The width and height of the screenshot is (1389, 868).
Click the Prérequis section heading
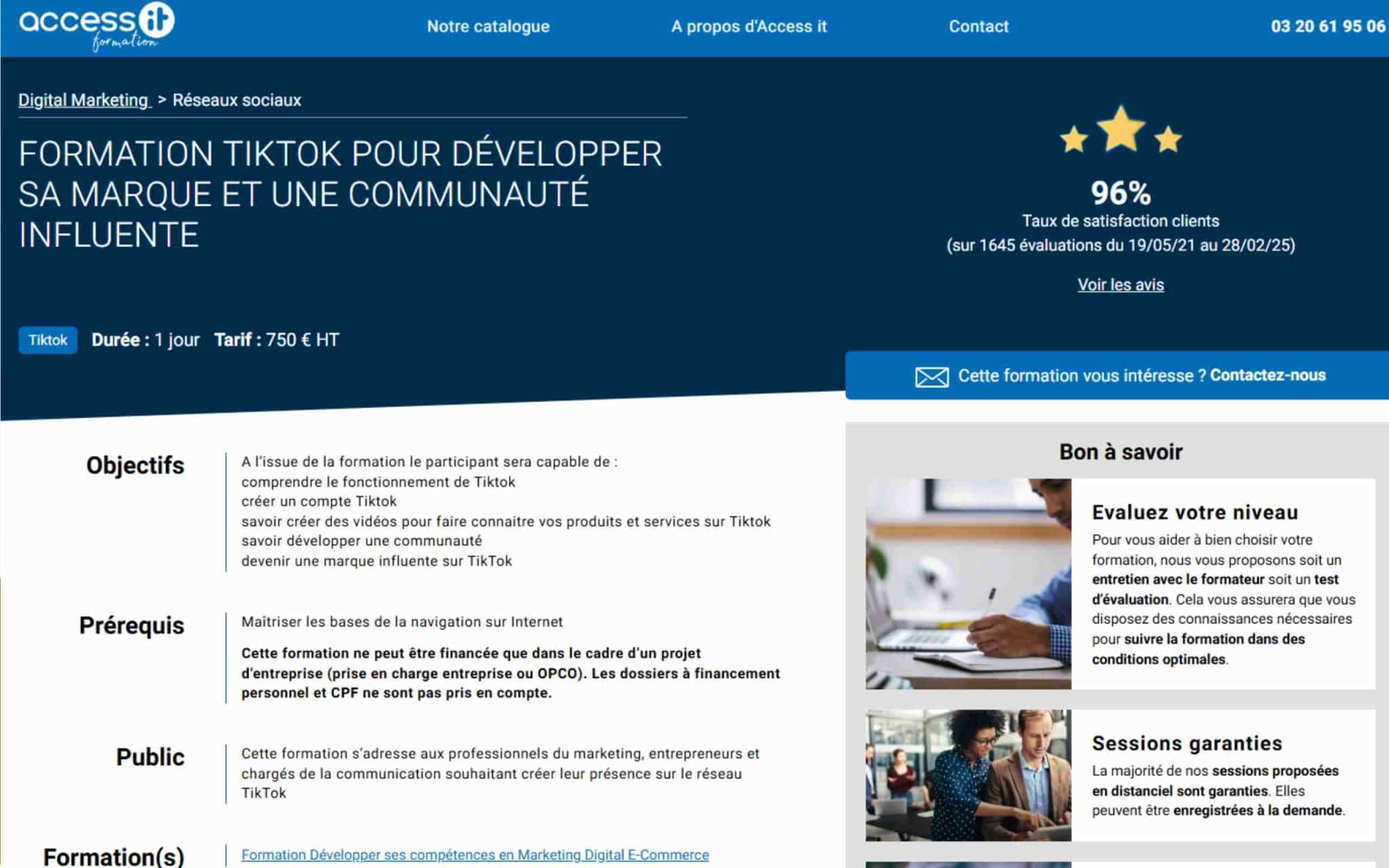pos(132,626)
